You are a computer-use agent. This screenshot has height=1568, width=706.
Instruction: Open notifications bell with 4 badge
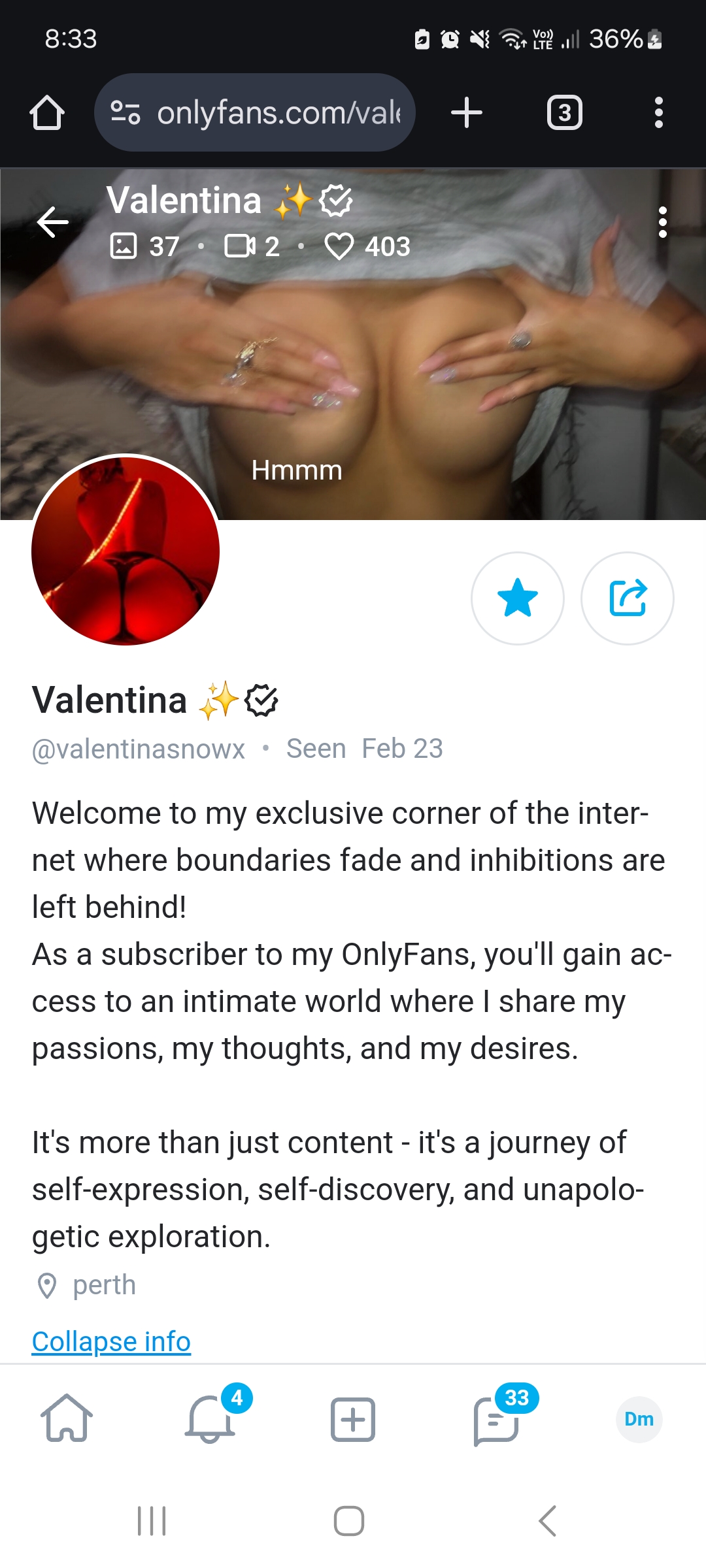pyautogui.click(x=210, y=1418)
